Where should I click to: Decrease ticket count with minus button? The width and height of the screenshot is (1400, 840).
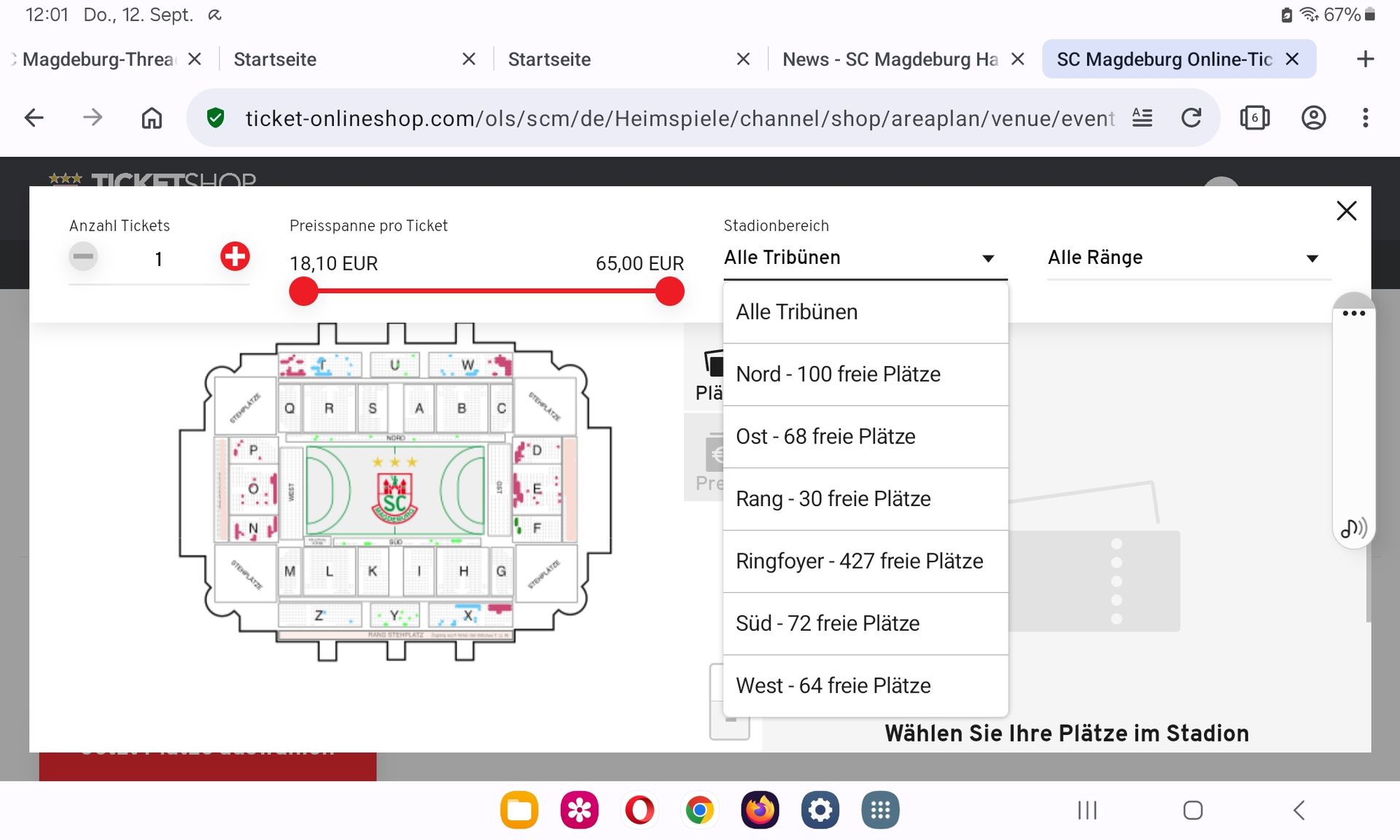(x=83, y=257)
